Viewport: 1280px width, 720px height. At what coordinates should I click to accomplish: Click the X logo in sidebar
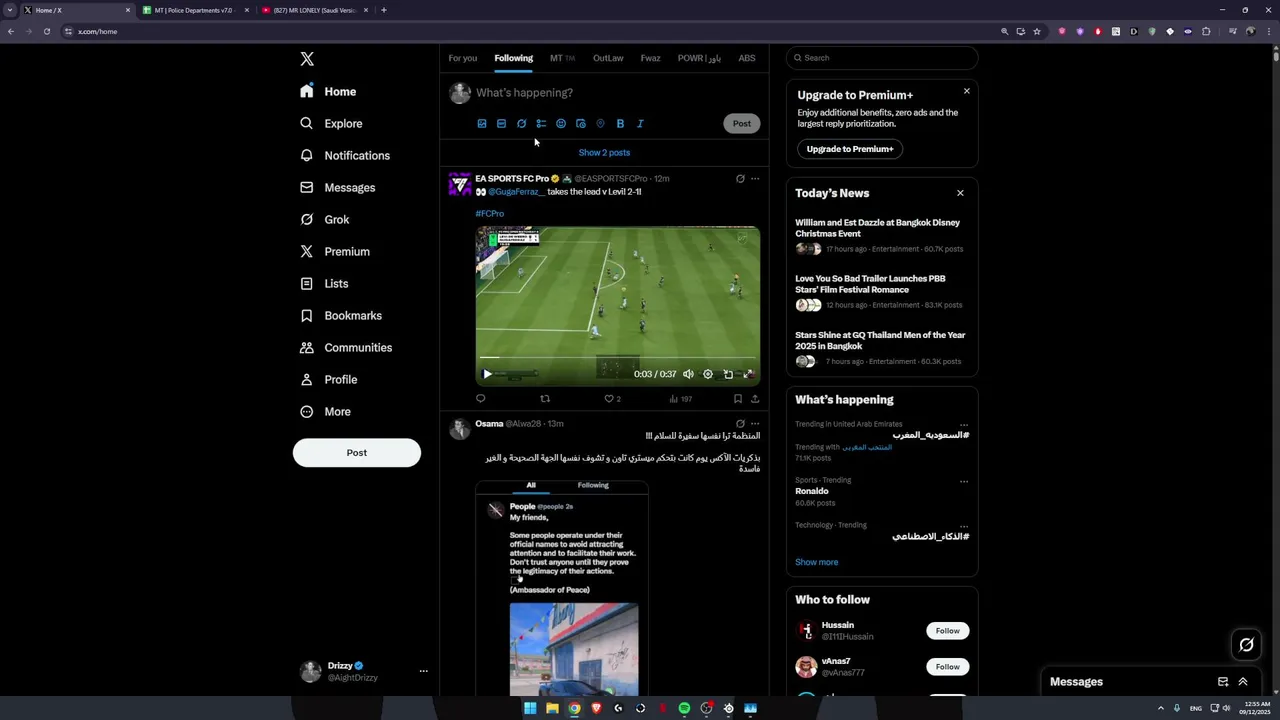click(307, 59)
